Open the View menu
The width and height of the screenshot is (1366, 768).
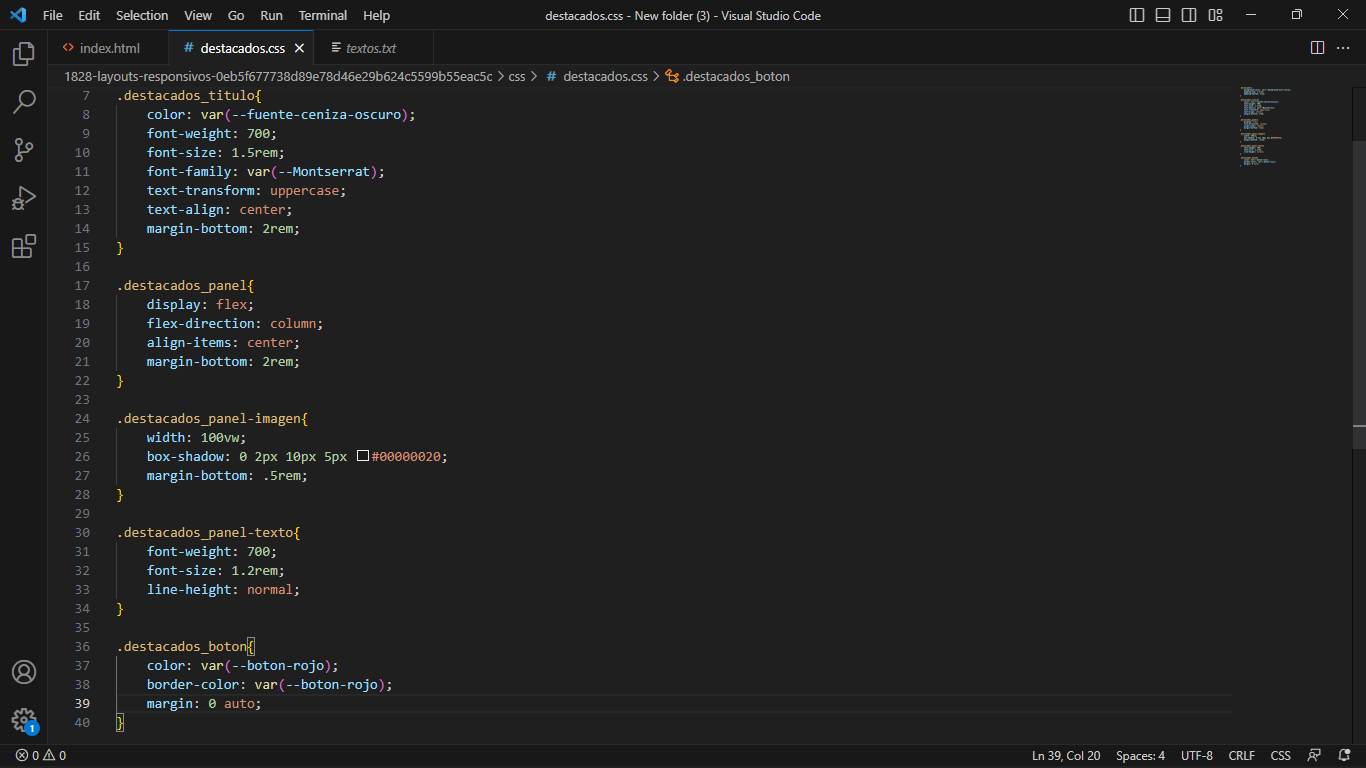198,15
